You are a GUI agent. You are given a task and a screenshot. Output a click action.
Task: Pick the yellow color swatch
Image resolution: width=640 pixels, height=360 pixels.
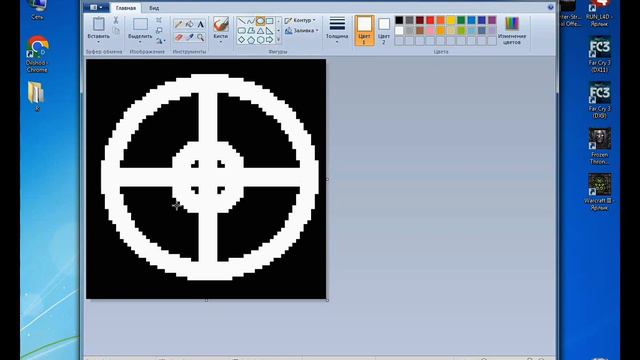[451, 20]
